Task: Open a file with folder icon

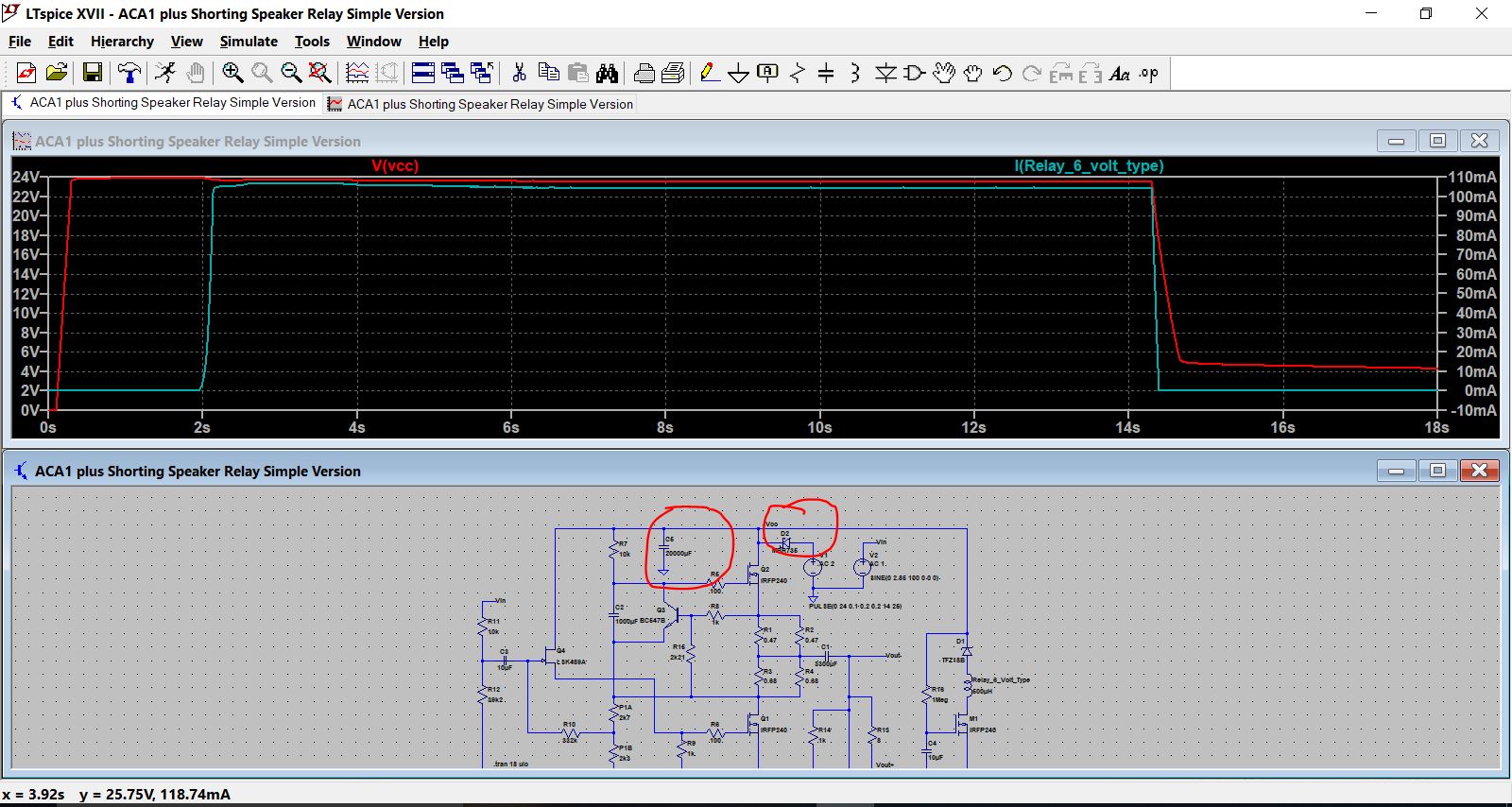Action: pyautogui.click(x=57, y=73)
